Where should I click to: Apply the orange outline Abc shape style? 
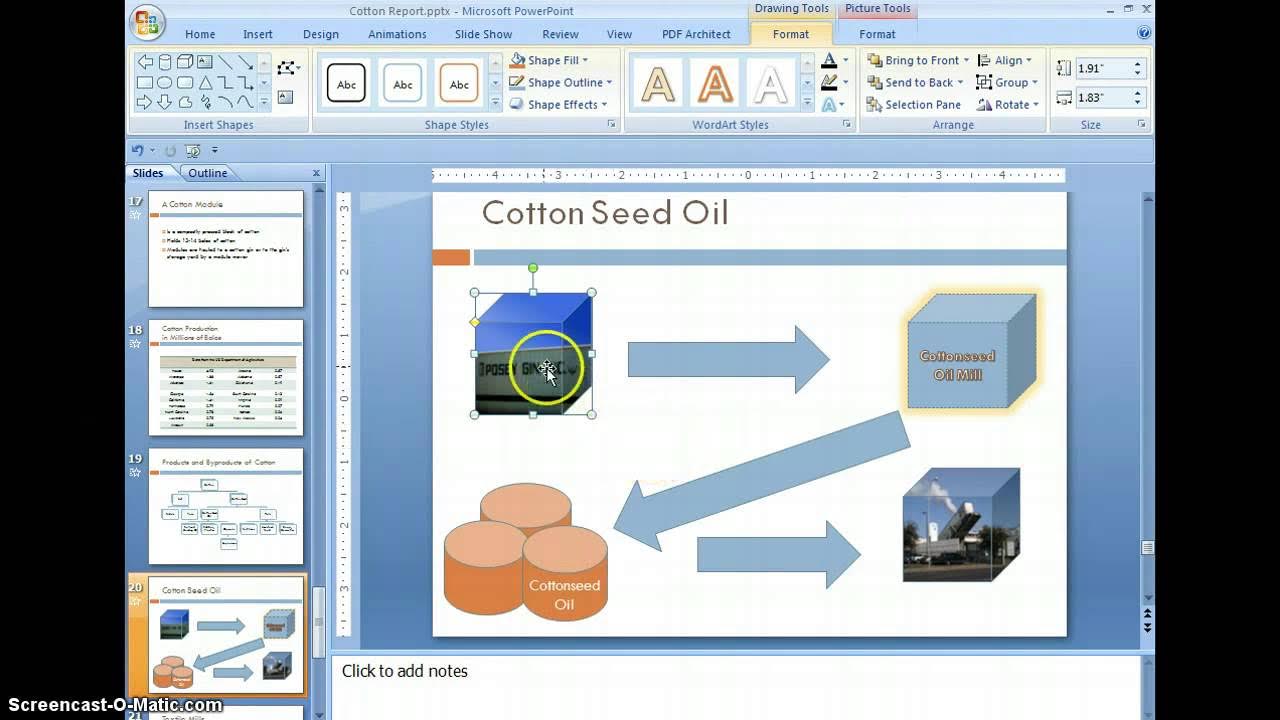(459, 84)
